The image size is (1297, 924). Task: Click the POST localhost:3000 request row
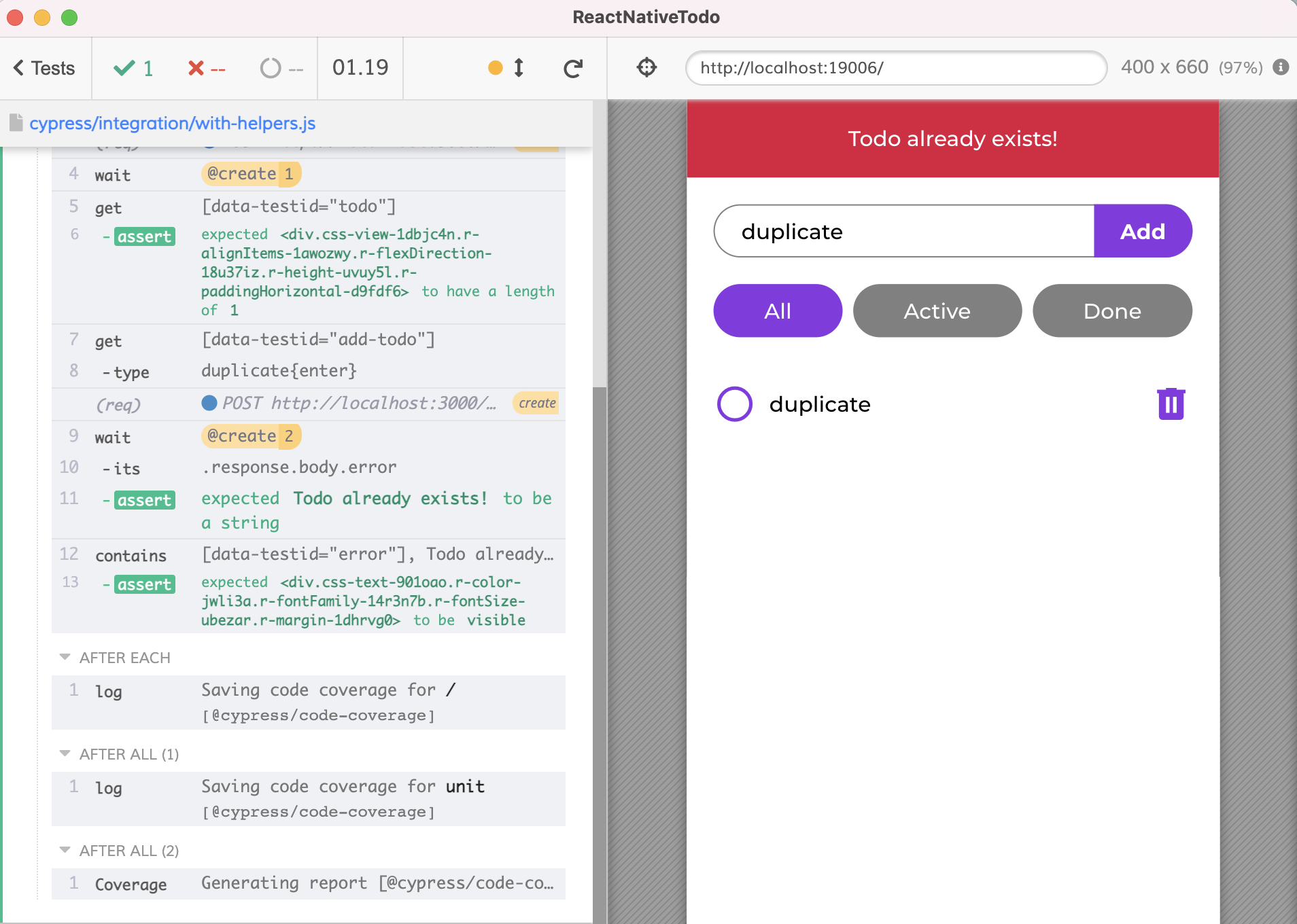point(309,404)
